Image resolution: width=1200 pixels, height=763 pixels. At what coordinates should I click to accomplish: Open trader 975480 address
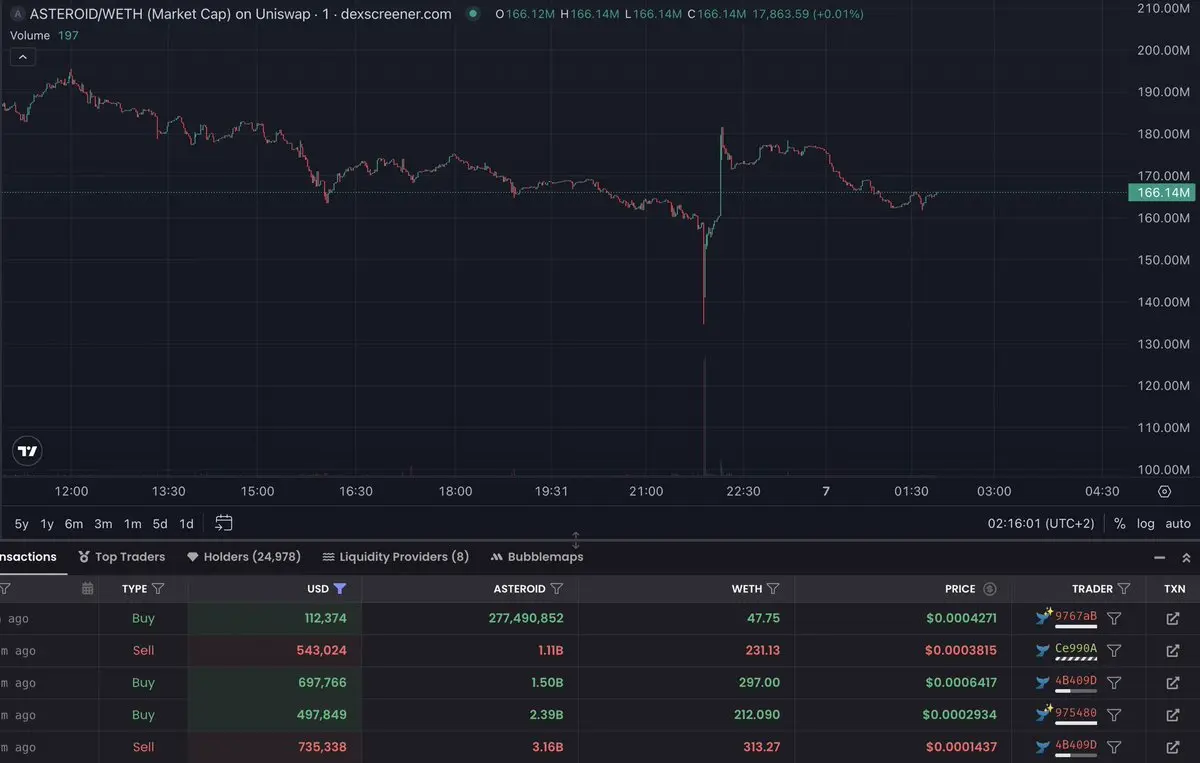(1076, 713)
